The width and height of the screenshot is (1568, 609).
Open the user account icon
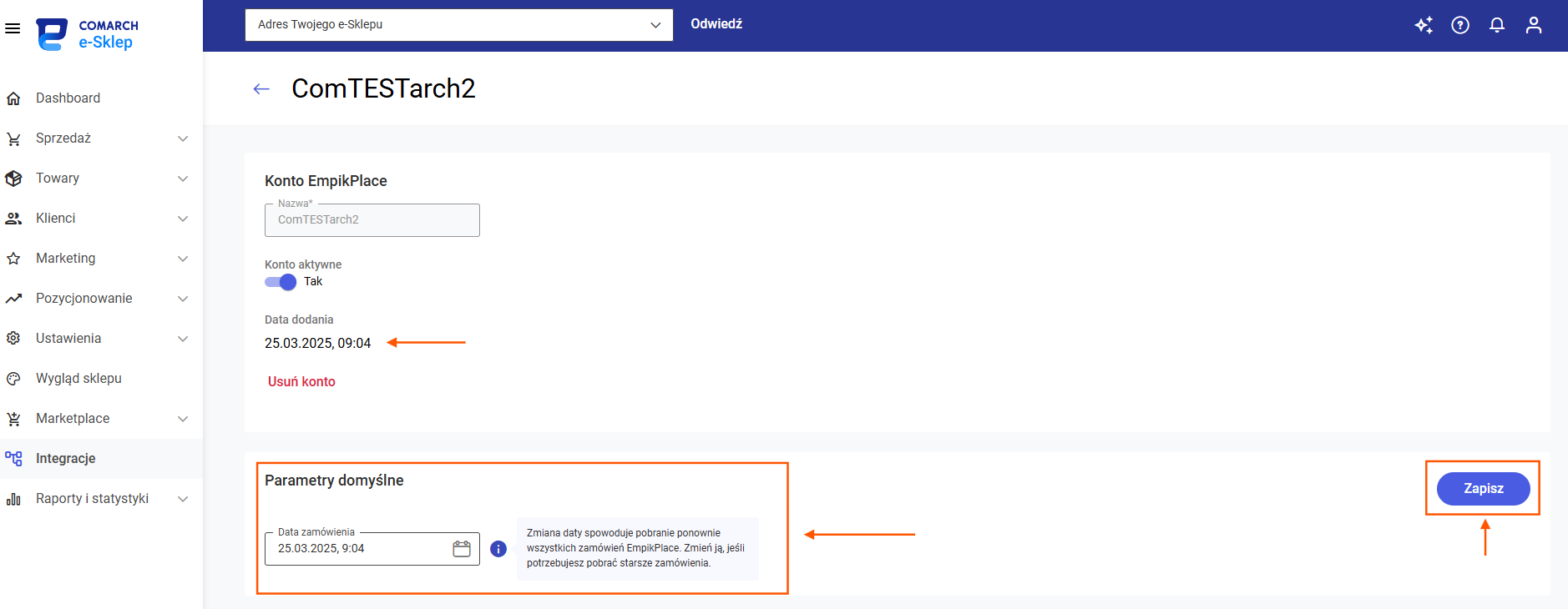pyautogui.click(x=1534, y=25)
